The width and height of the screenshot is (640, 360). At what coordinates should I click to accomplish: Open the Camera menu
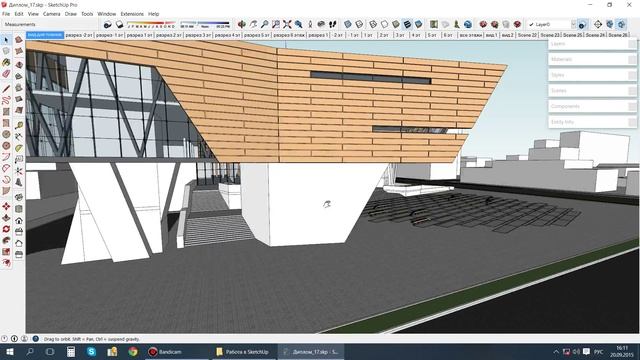(x=51, y=14)
